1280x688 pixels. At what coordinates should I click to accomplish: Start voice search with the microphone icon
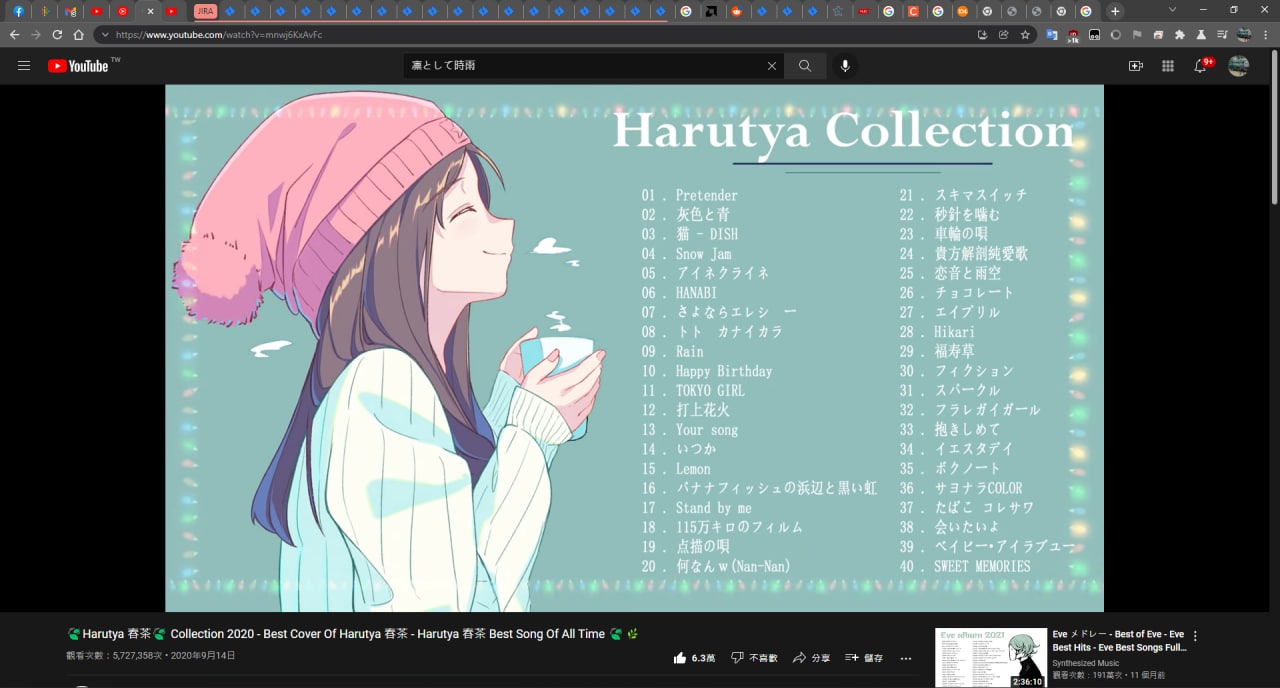click(x=845, y=66)
